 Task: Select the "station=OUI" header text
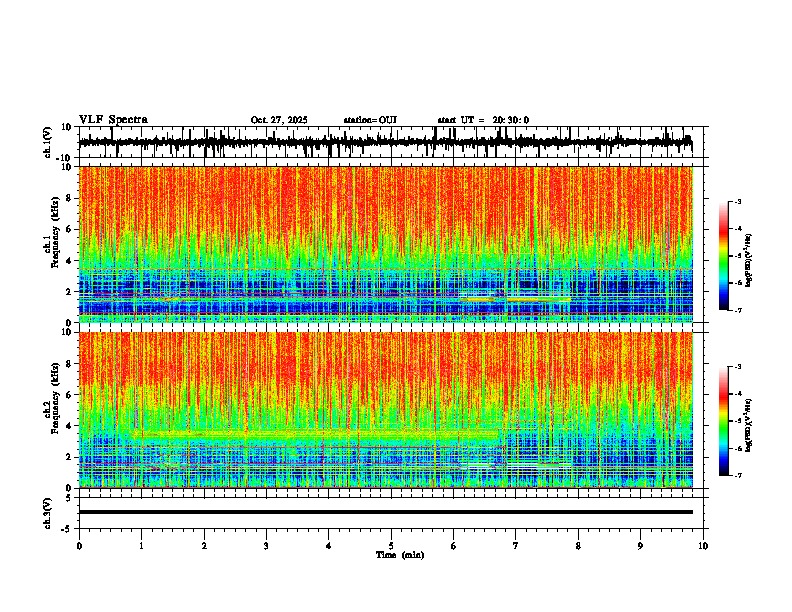tap(370, 120)
